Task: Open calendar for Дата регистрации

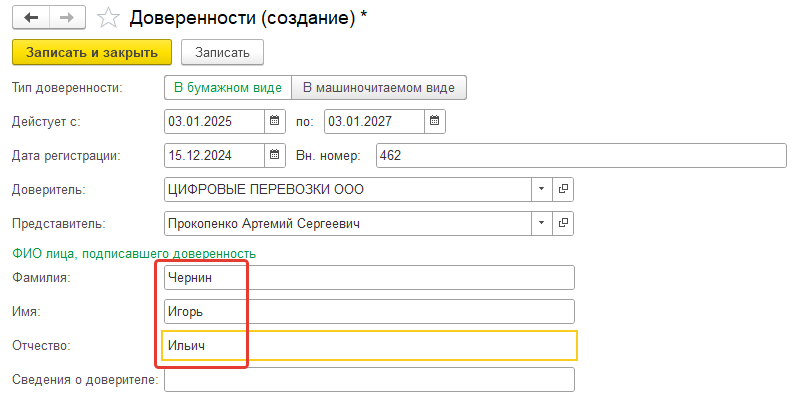Action: coord(274,155)
